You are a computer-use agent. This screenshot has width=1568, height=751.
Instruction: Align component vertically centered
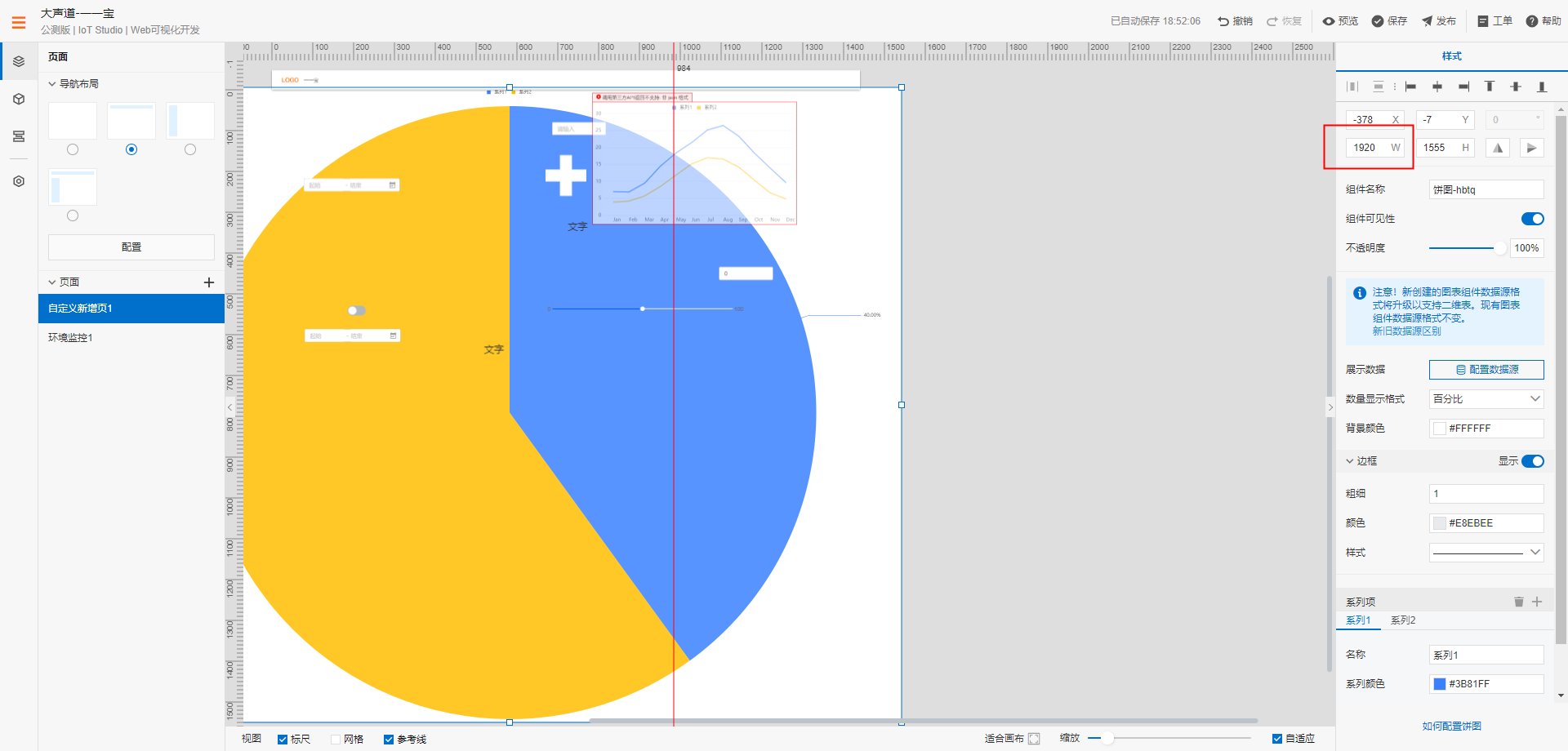tap(1516, 87)
